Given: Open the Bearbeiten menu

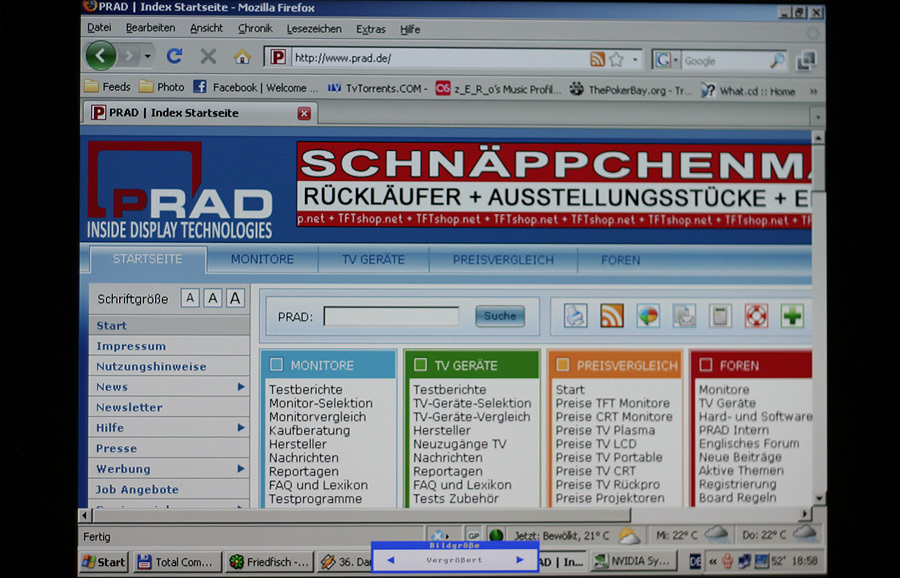Looking at the screenshot, I should click(x=150, y=28).
